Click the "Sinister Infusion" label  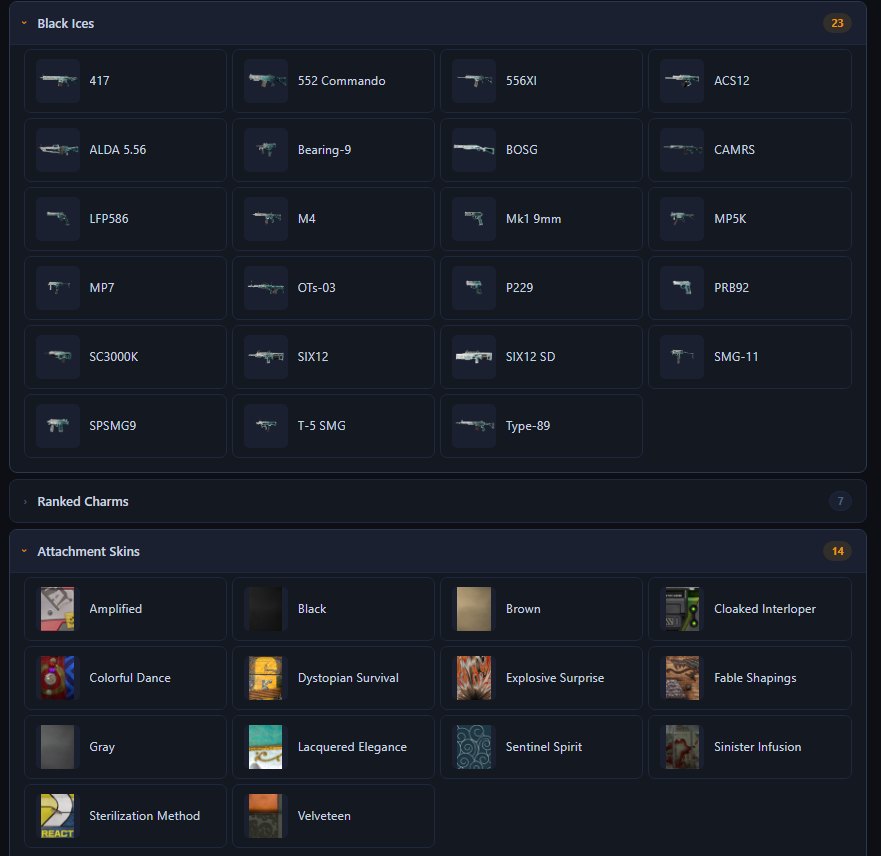point(757,747)
